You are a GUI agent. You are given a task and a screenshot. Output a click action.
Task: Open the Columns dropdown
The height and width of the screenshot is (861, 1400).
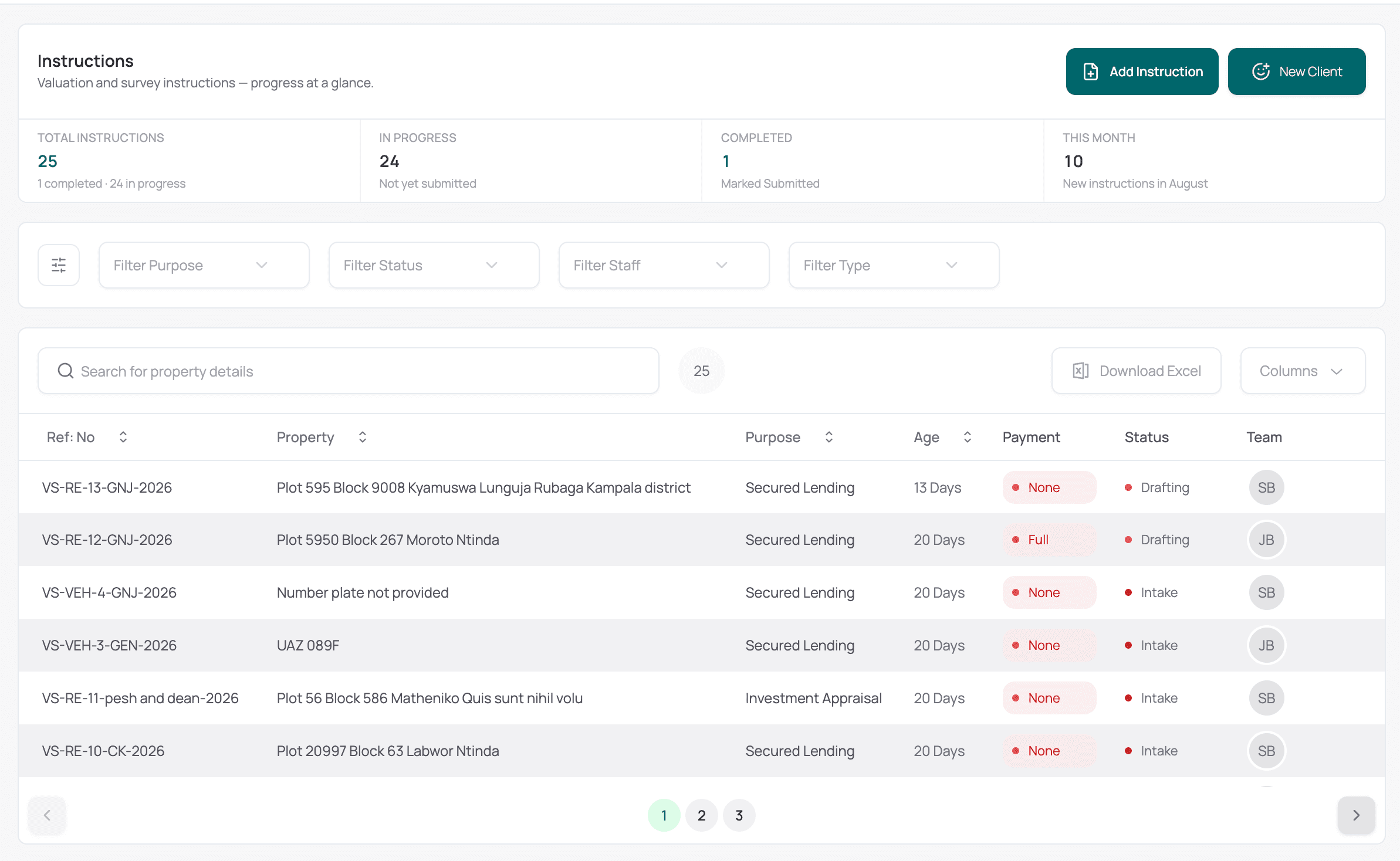pyautogui.click(x=1303, y=371)
